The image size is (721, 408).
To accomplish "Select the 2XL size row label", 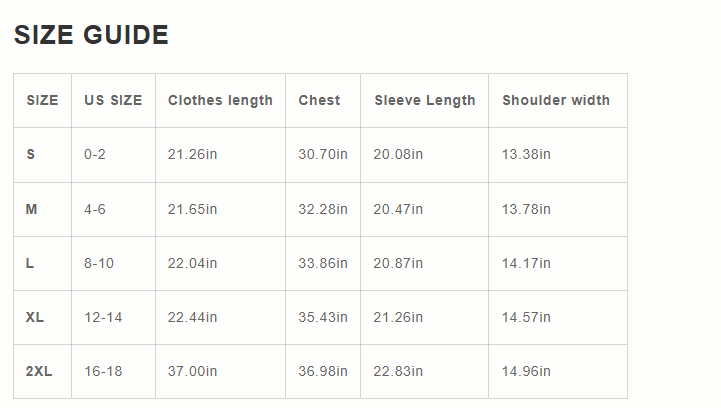I will pyautogui.click(x=39, y=371).
